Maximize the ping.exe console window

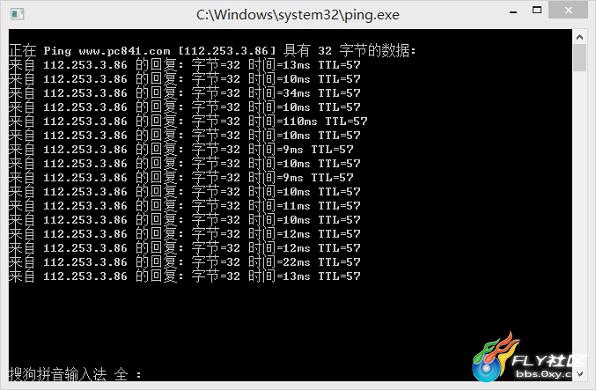[x=537, y=10]
